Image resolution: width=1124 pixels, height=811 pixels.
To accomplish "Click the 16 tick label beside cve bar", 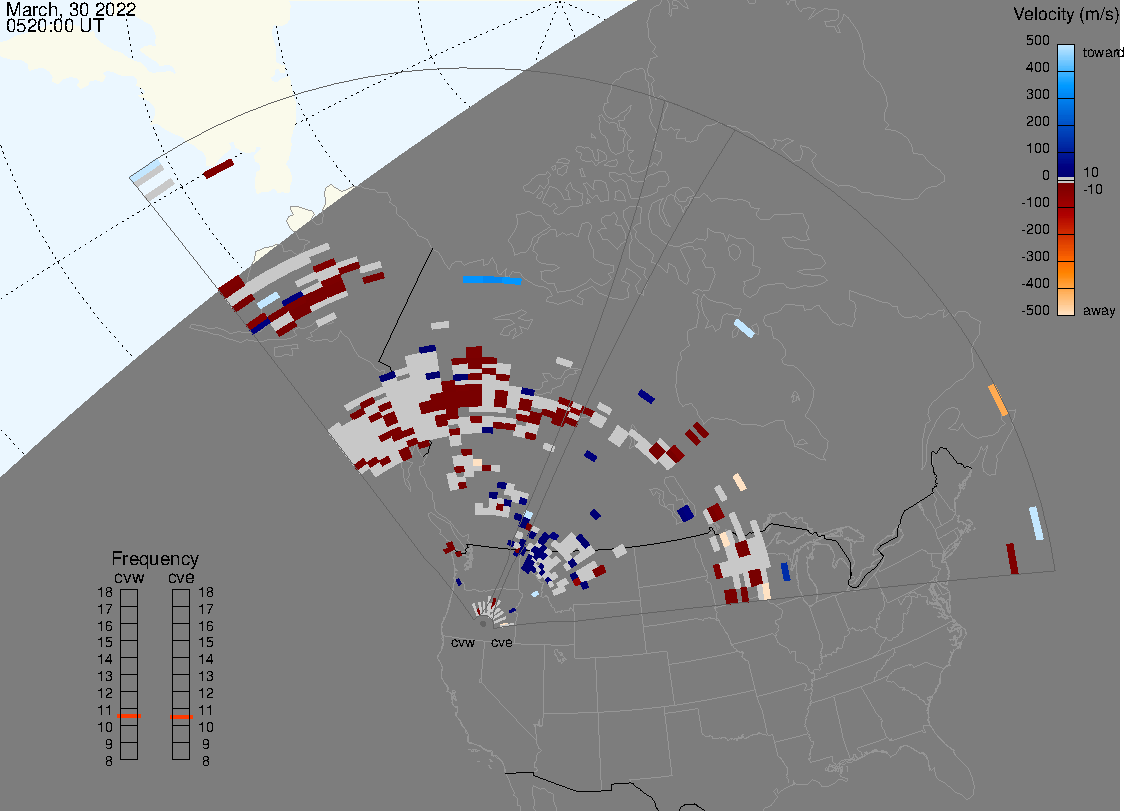I will point(206,626).
